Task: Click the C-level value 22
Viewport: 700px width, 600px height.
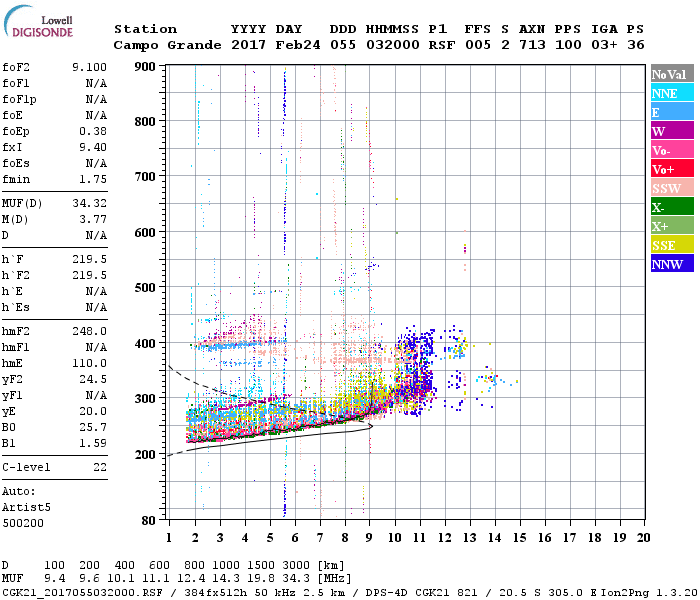Action: pos(100,467)
